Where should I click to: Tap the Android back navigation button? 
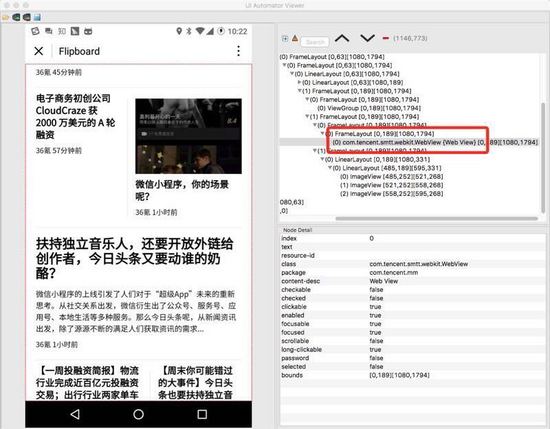(x=75, y=414)
